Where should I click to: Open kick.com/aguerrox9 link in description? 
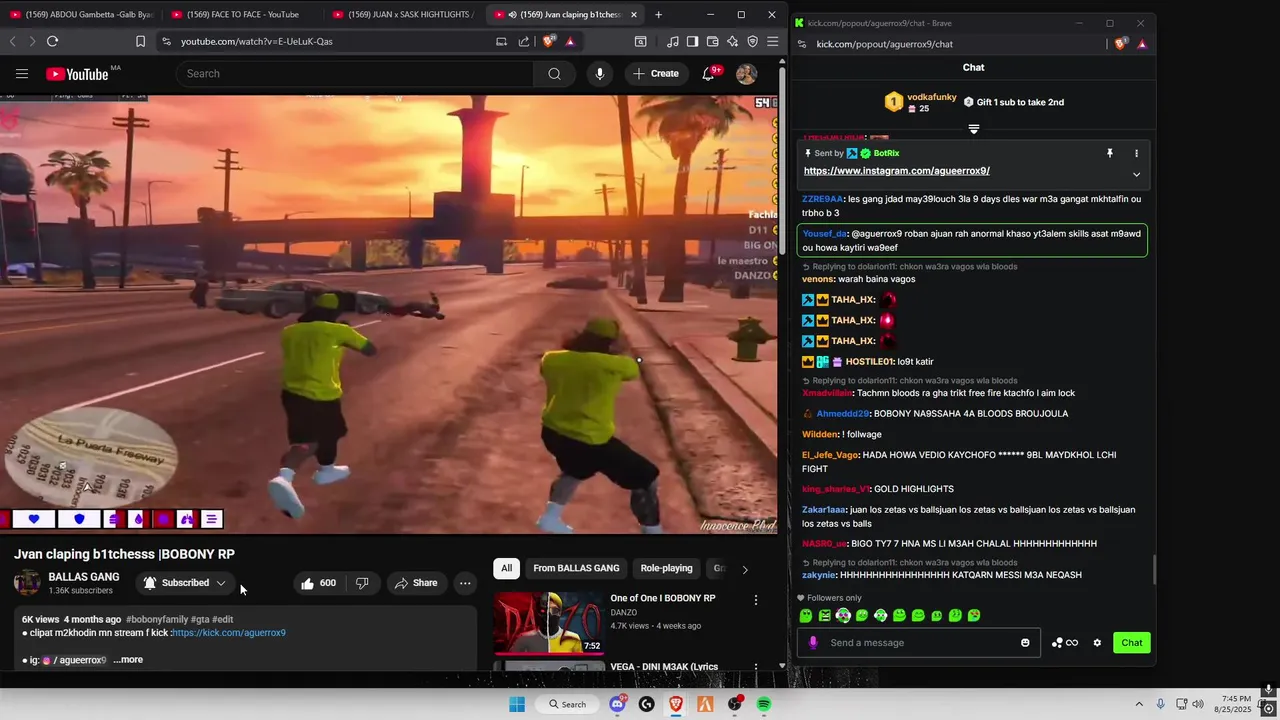pos(229,633)
